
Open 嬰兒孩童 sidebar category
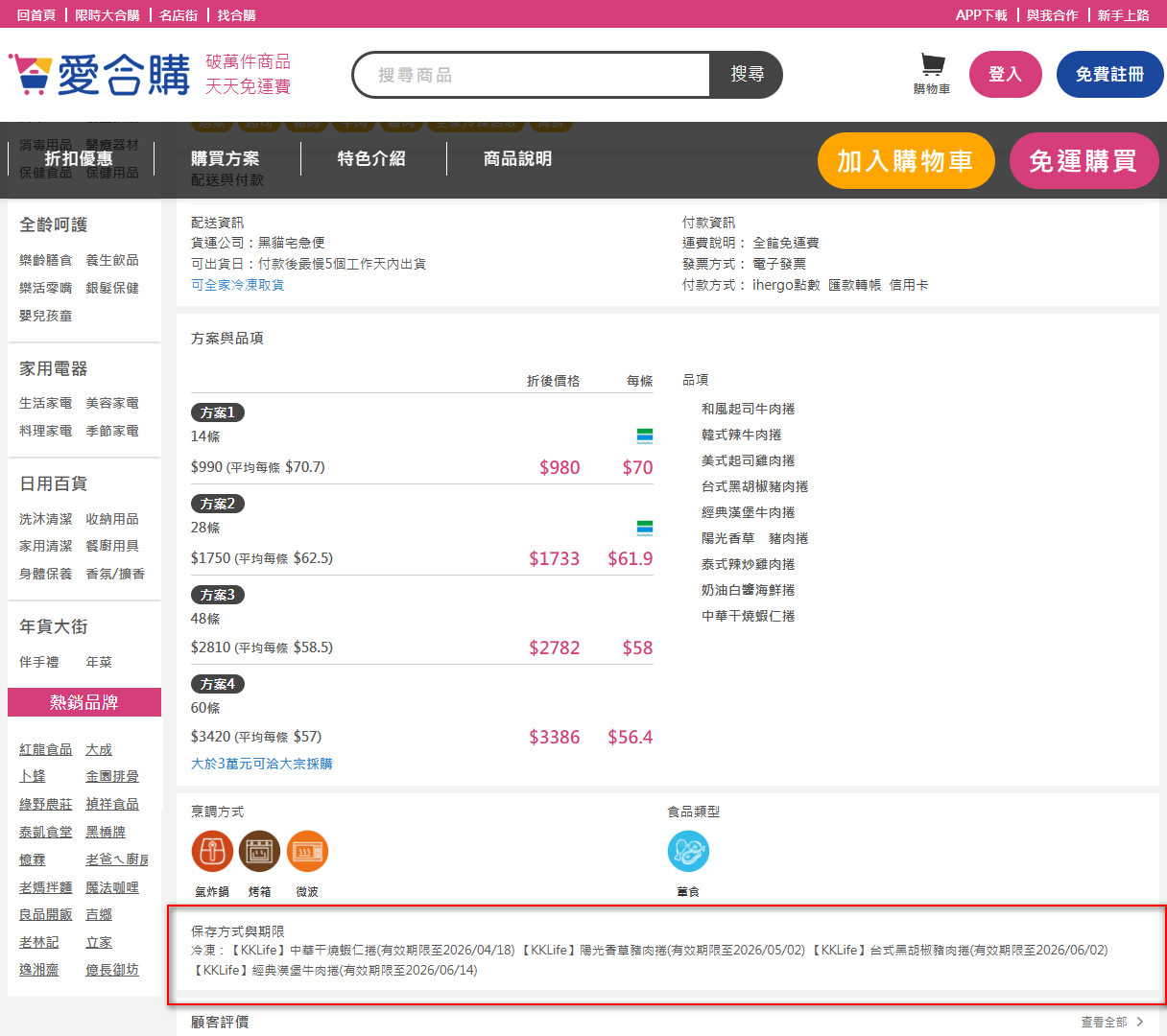46,316
